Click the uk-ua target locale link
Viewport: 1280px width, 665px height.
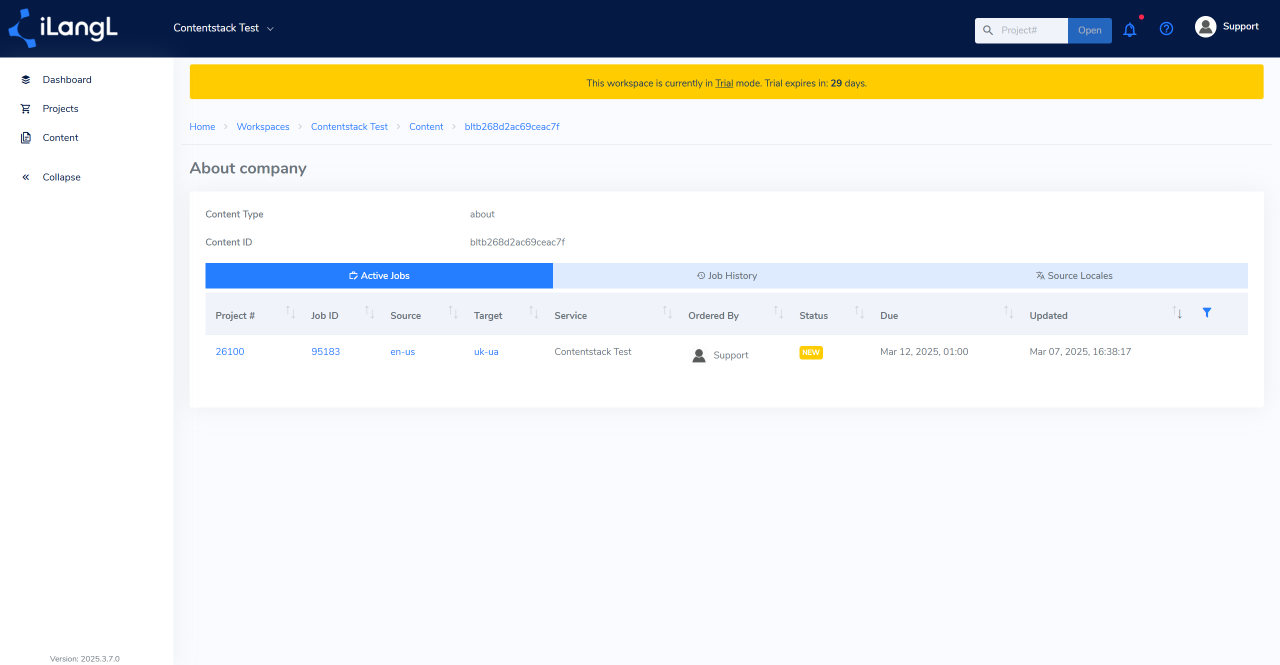[x=486, y=352]
